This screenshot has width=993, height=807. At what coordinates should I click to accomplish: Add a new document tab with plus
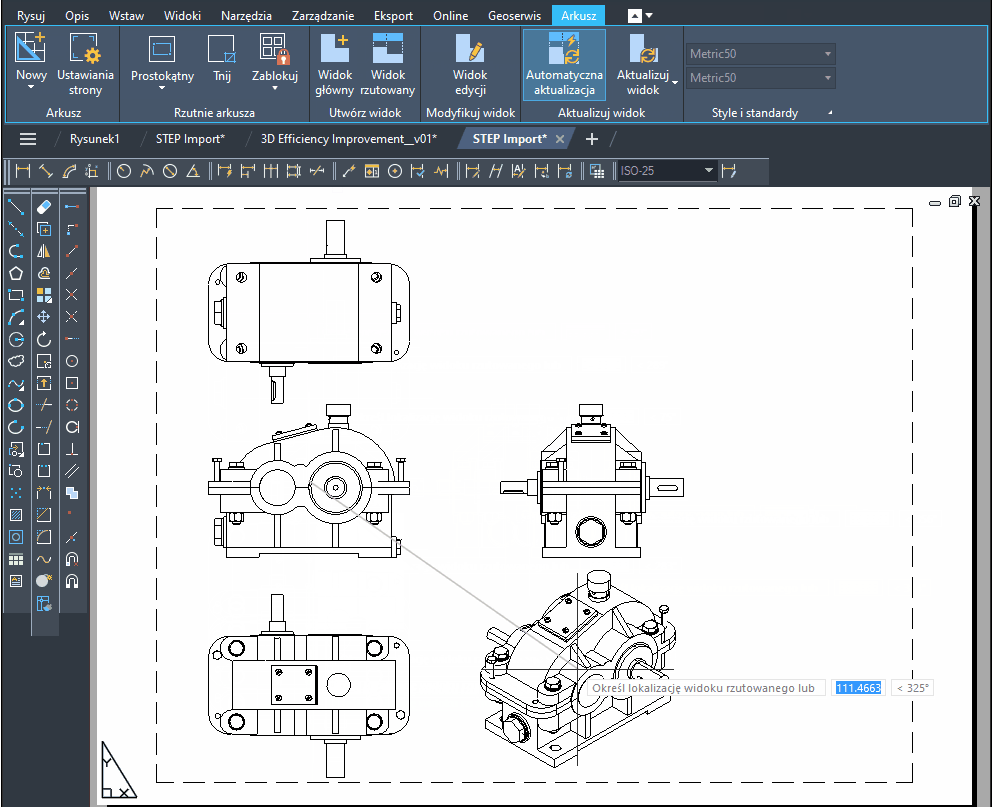591,139
